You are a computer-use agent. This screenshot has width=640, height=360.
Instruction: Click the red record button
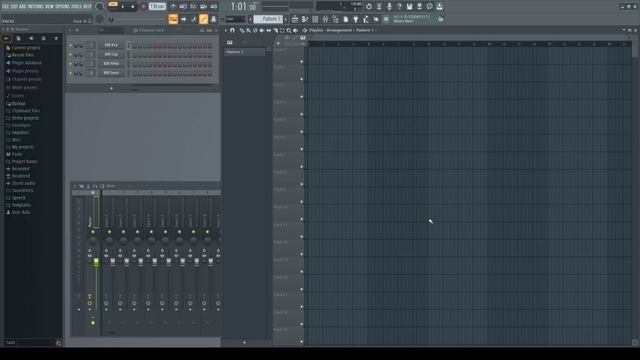(144, 7)
